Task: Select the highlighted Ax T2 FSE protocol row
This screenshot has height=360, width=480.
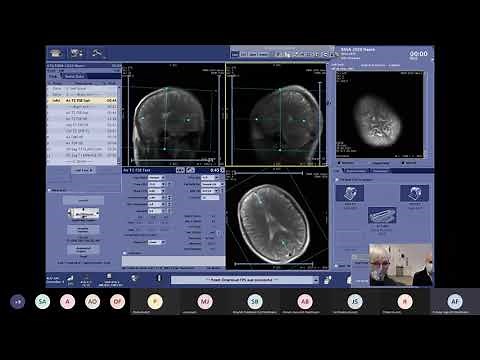Action: [x=82, y=100]
